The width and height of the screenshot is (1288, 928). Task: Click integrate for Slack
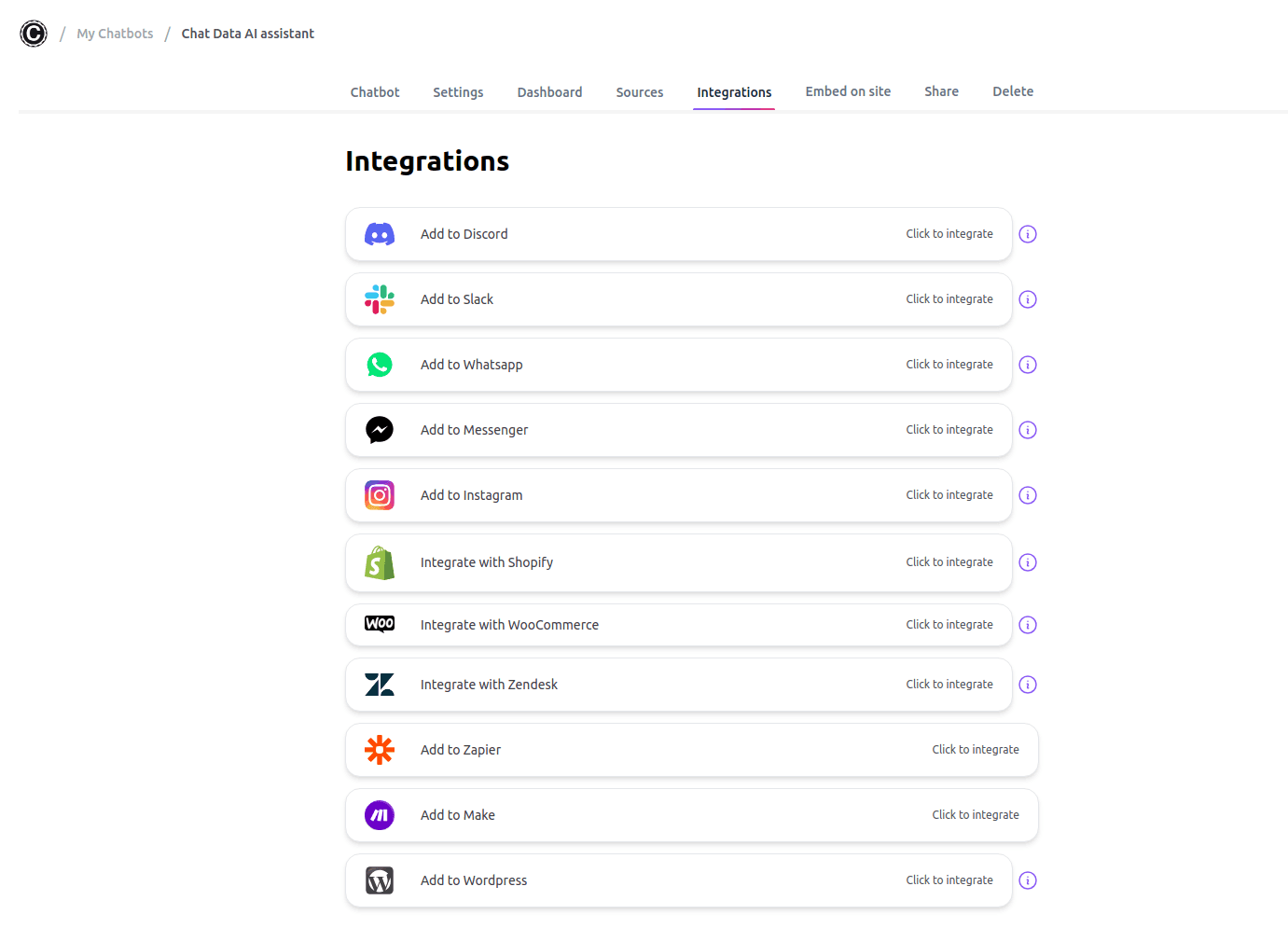coord(949,299)
